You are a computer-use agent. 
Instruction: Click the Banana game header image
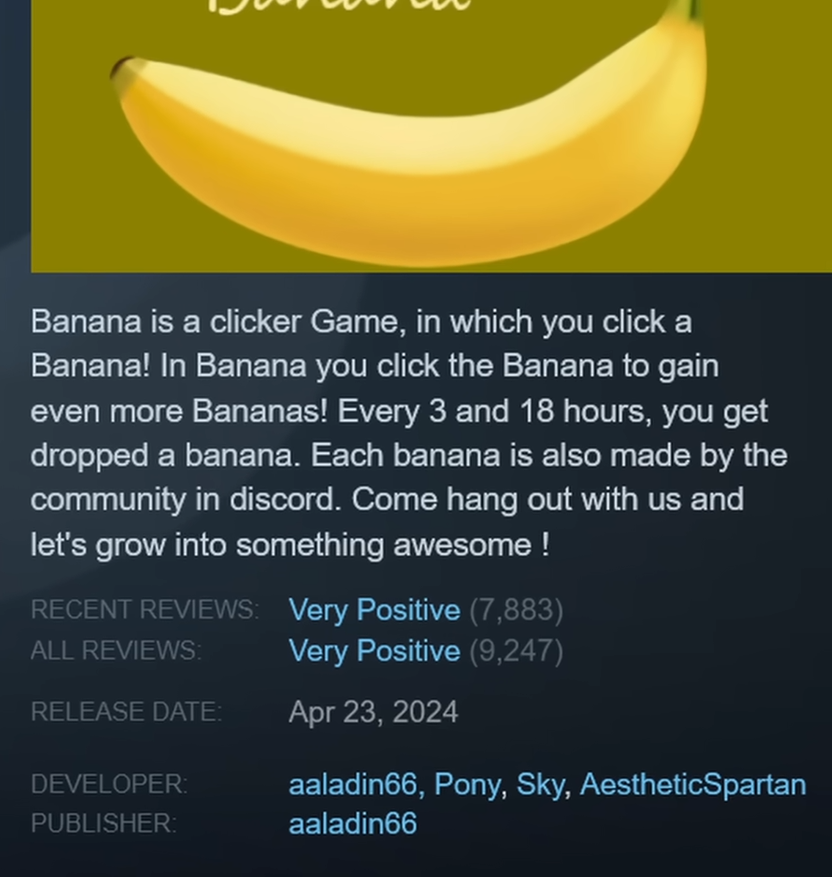pyautogui.click(x=431, y=136)
